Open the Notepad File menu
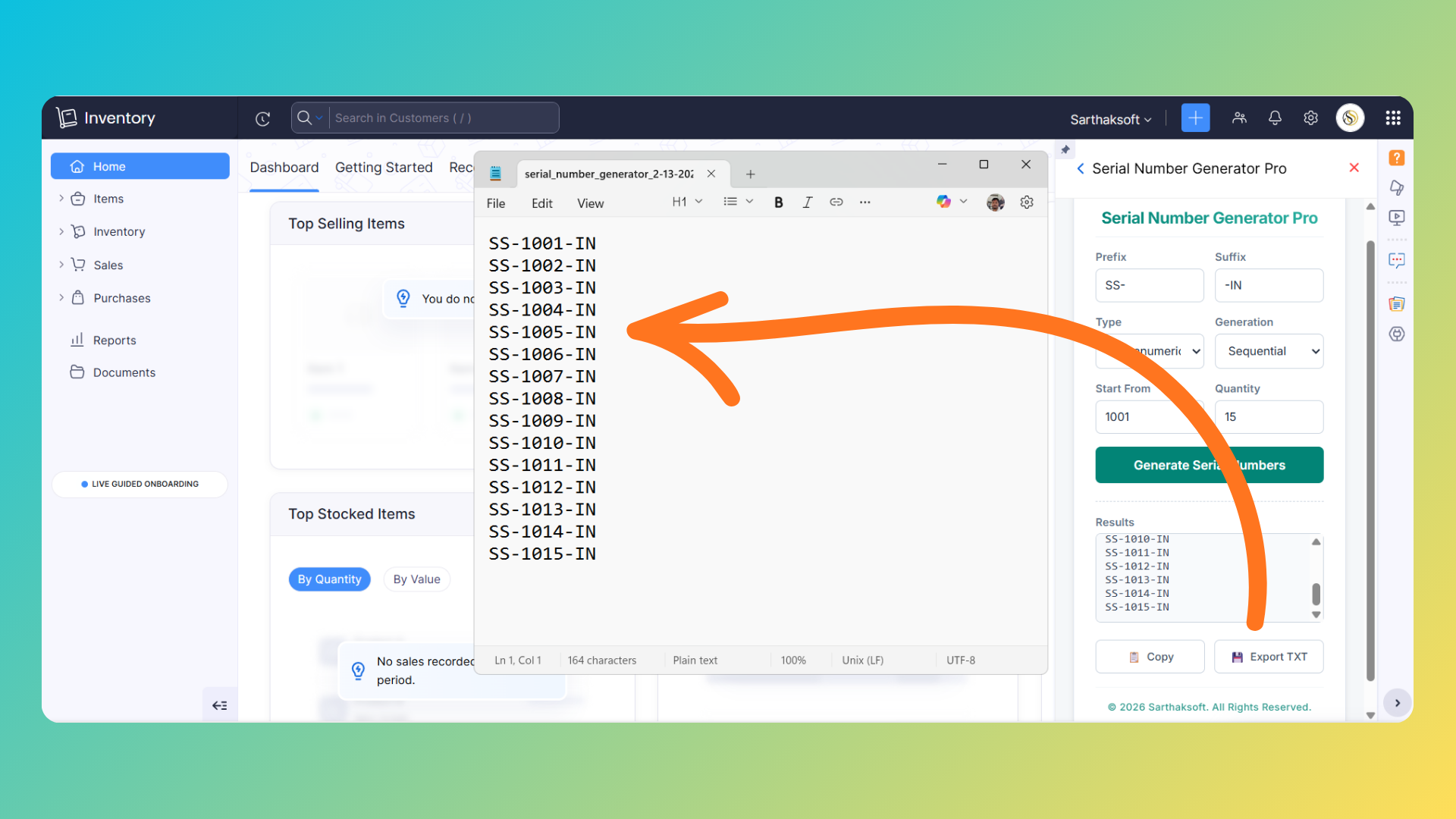The width and height of the screenshot is (1456, 819). coord(495,203)
